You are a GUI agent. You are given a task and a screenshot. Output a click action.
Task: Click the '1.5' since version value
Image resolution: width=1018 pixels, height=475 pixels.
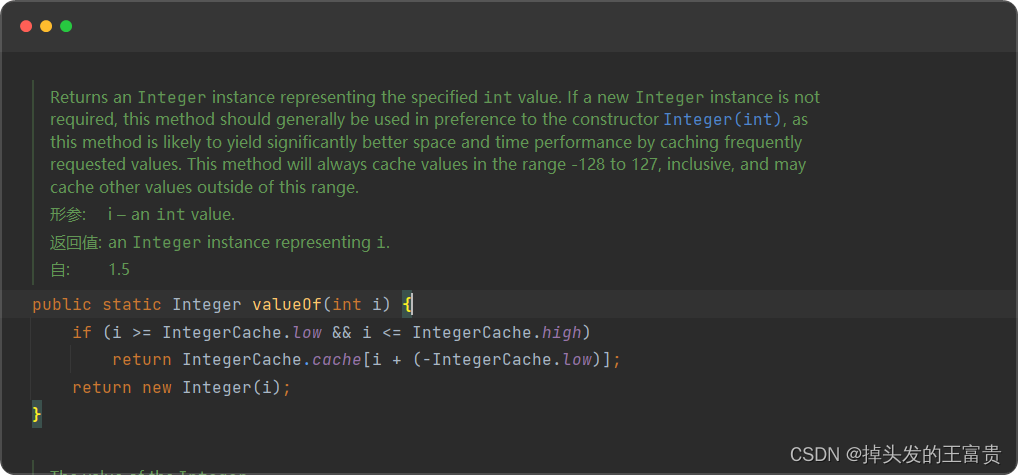point(119,269)
